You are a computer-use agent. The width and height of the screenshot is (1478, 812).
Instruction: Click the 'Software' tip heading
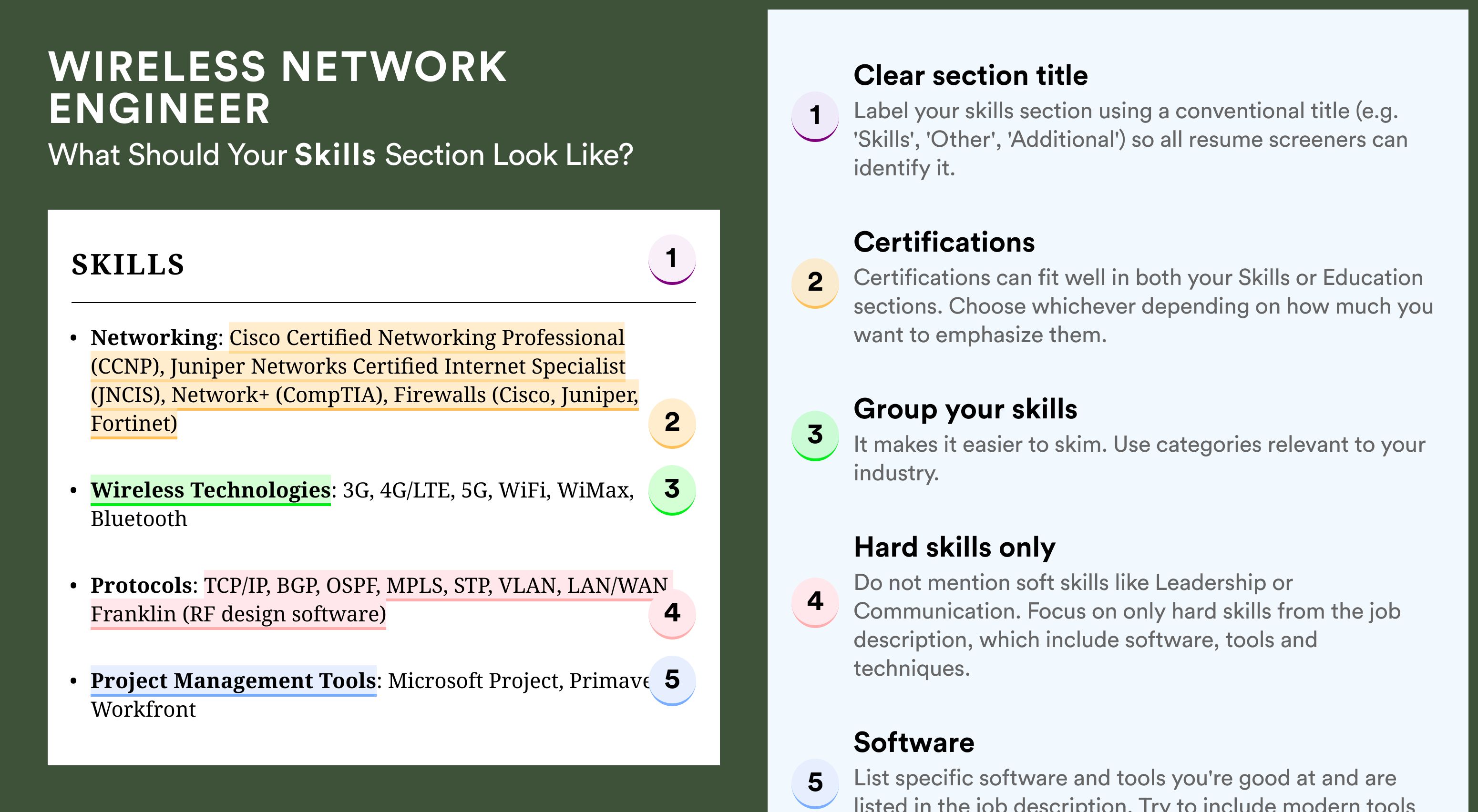click(914, 742)
